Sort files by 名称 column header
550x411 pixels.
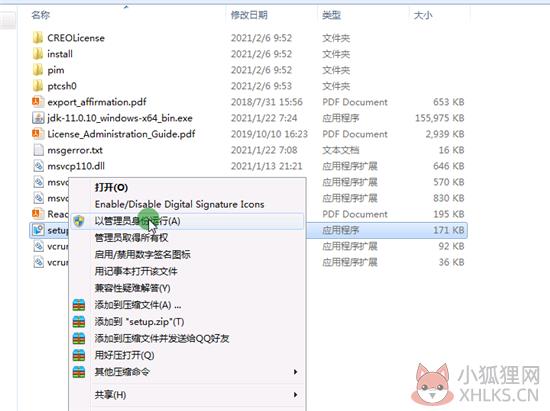point(41,15)
